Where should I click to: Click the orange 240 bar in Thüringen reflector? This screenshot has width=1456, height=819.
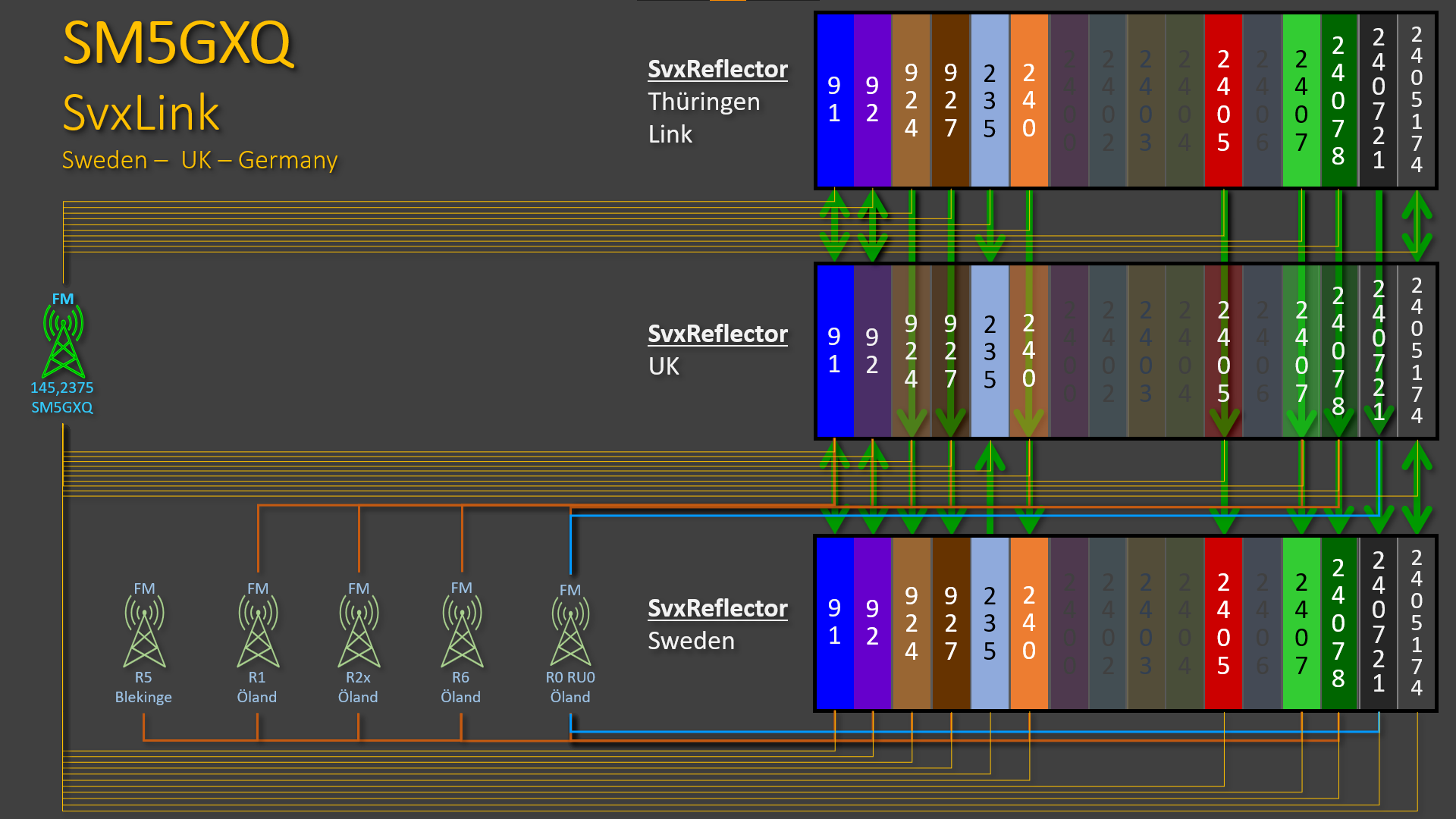1029,100
